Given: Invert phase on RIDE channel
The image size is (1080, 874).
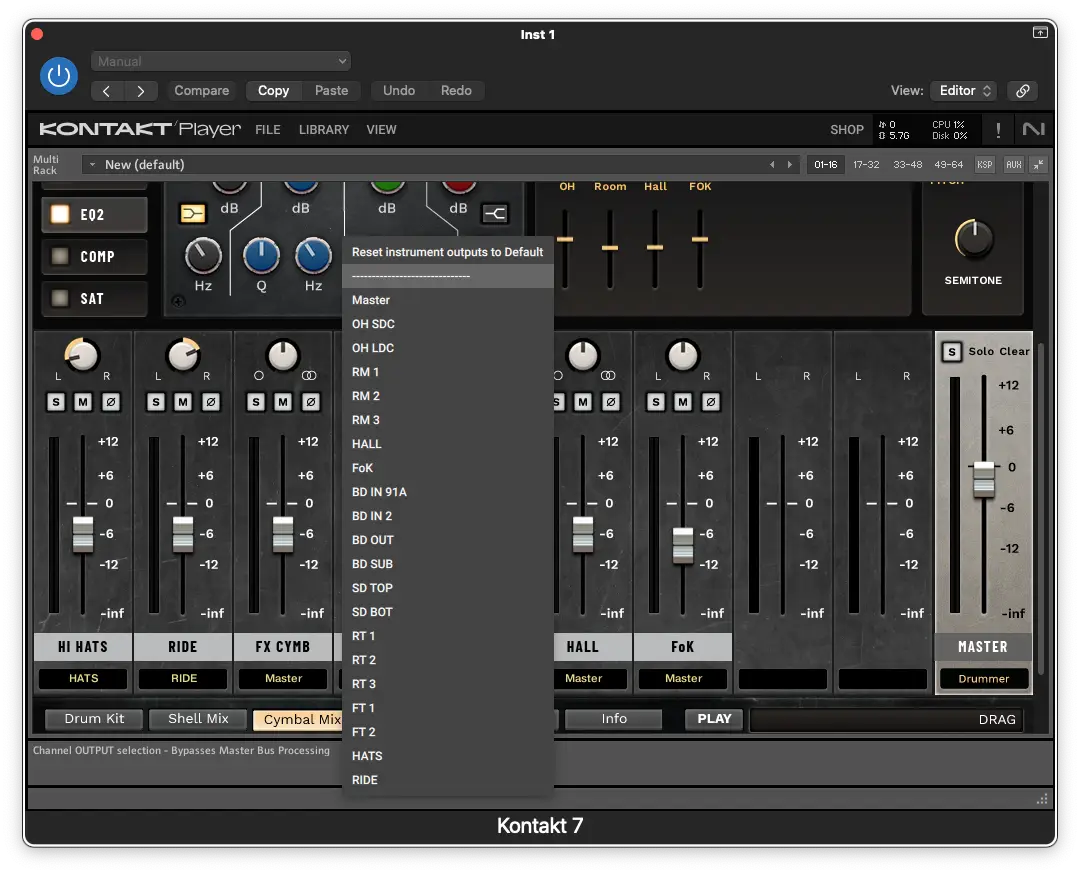Looking at the screenshot, I should pyautogui.click(x=211, y=402).
